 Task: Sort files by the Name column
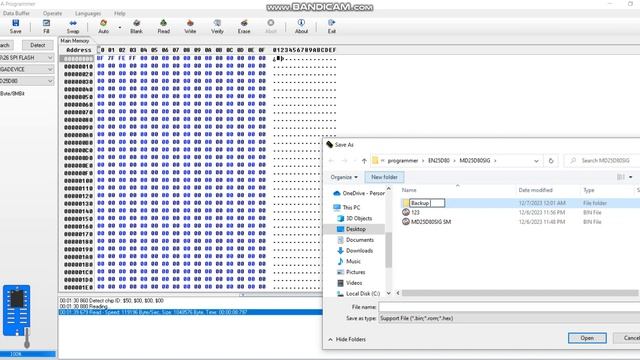pos(409,190)
